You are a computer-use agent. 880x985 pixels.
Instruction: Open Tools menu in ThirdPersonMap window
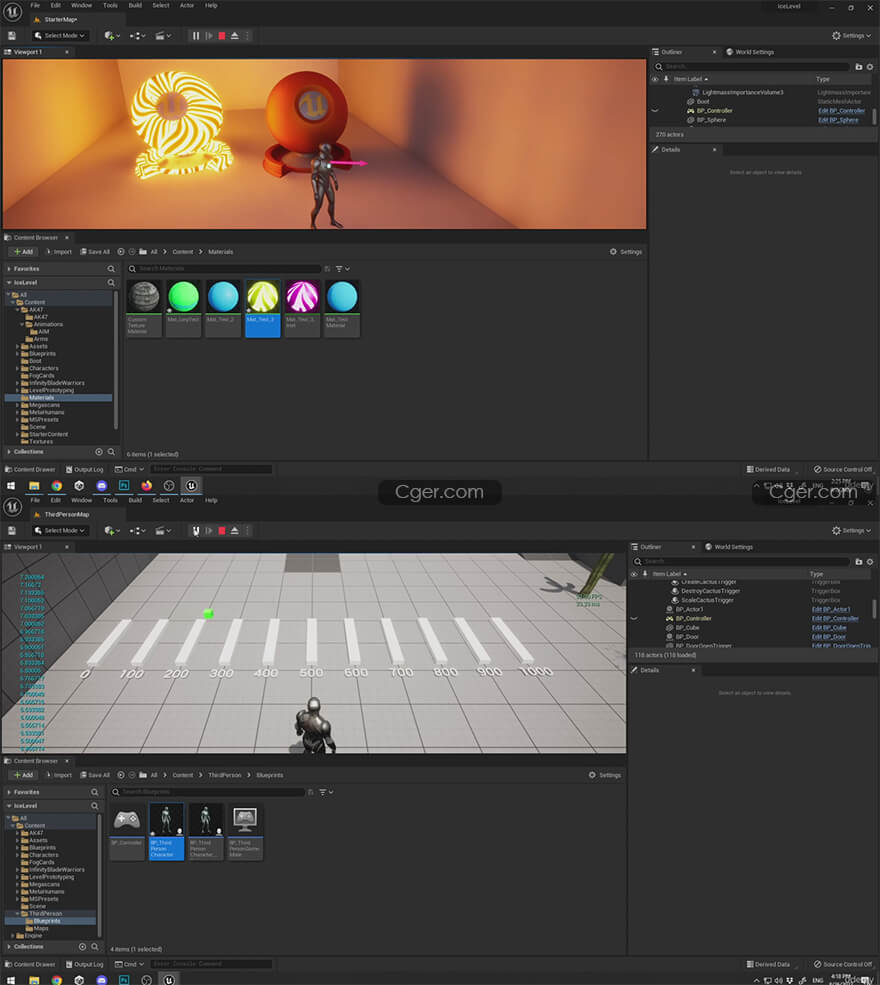click(x=110, y=501)
